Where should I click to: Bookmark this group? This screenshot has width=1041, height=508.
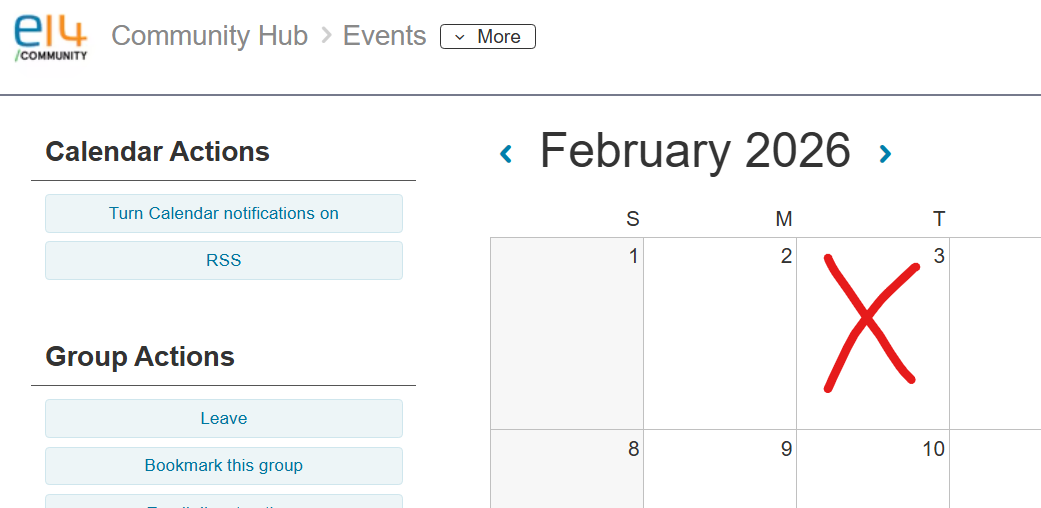coord(224,465)
